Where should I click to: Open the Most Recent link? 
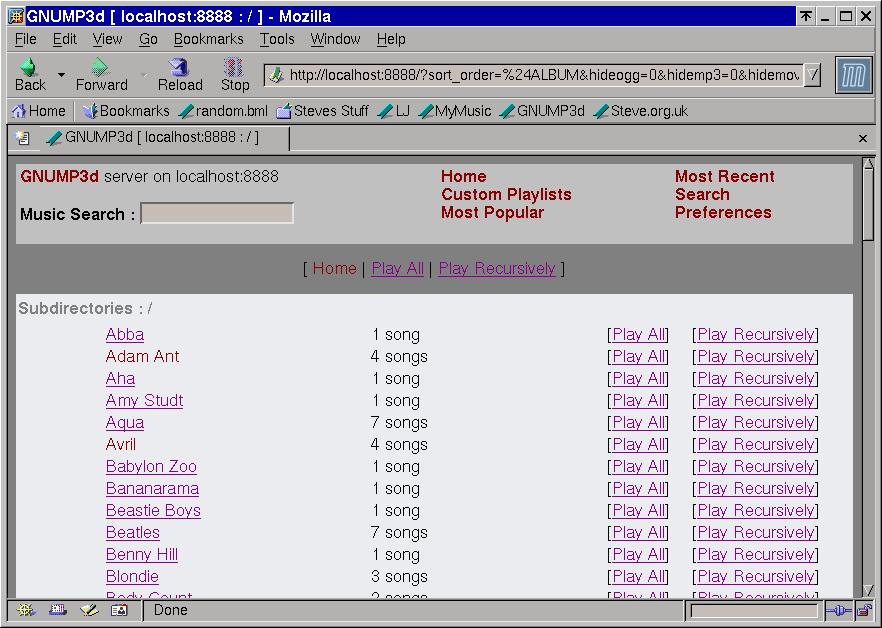pyautogui.click(x=724, y=176)
